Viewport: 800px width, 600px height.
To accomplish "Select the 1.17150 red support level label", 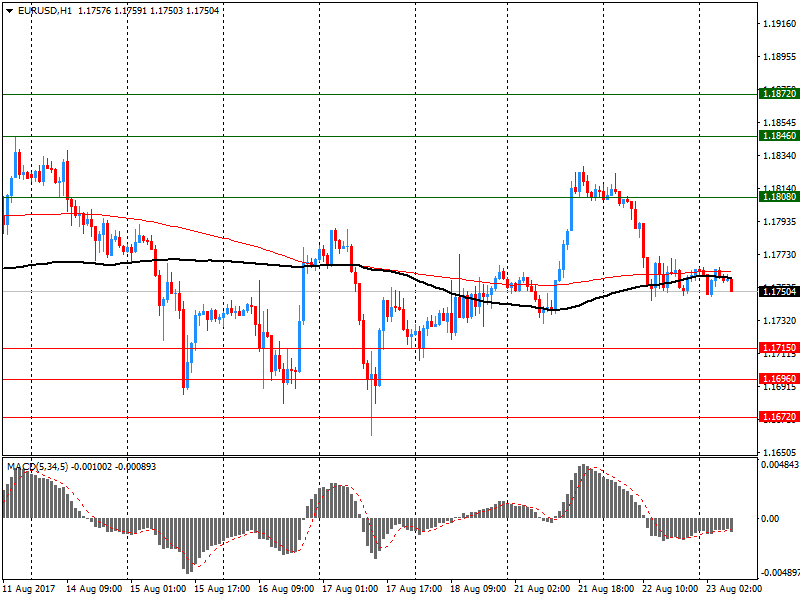I will coord(779,348).
